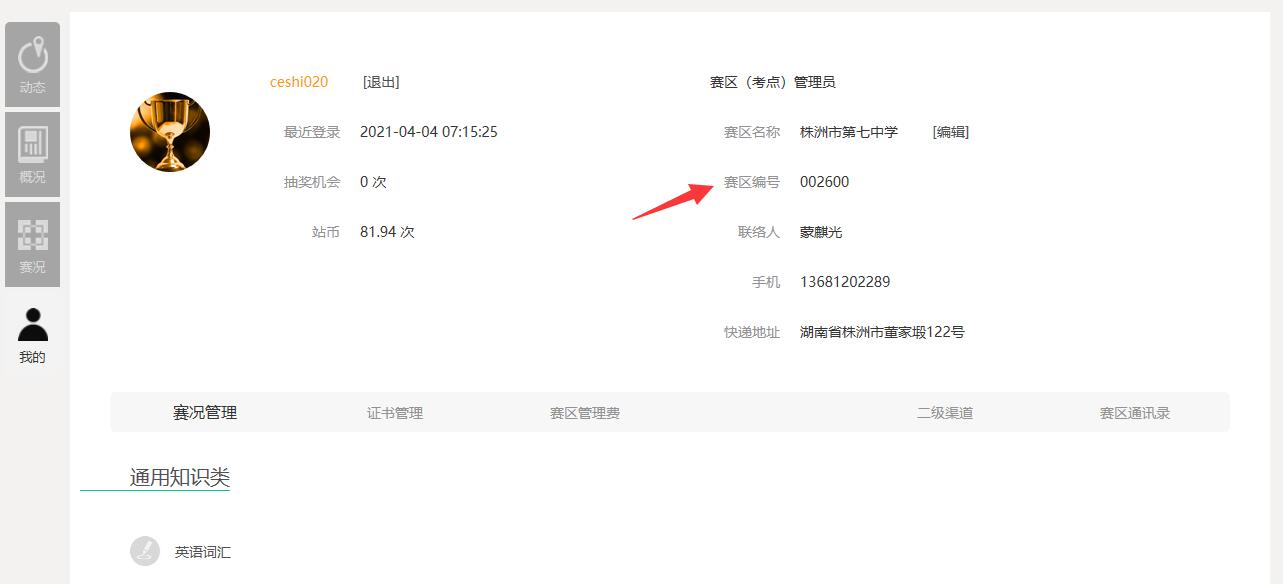Click the 赛区编号 label
Viewport: 1283px width, 584px height.
point(752,182)
